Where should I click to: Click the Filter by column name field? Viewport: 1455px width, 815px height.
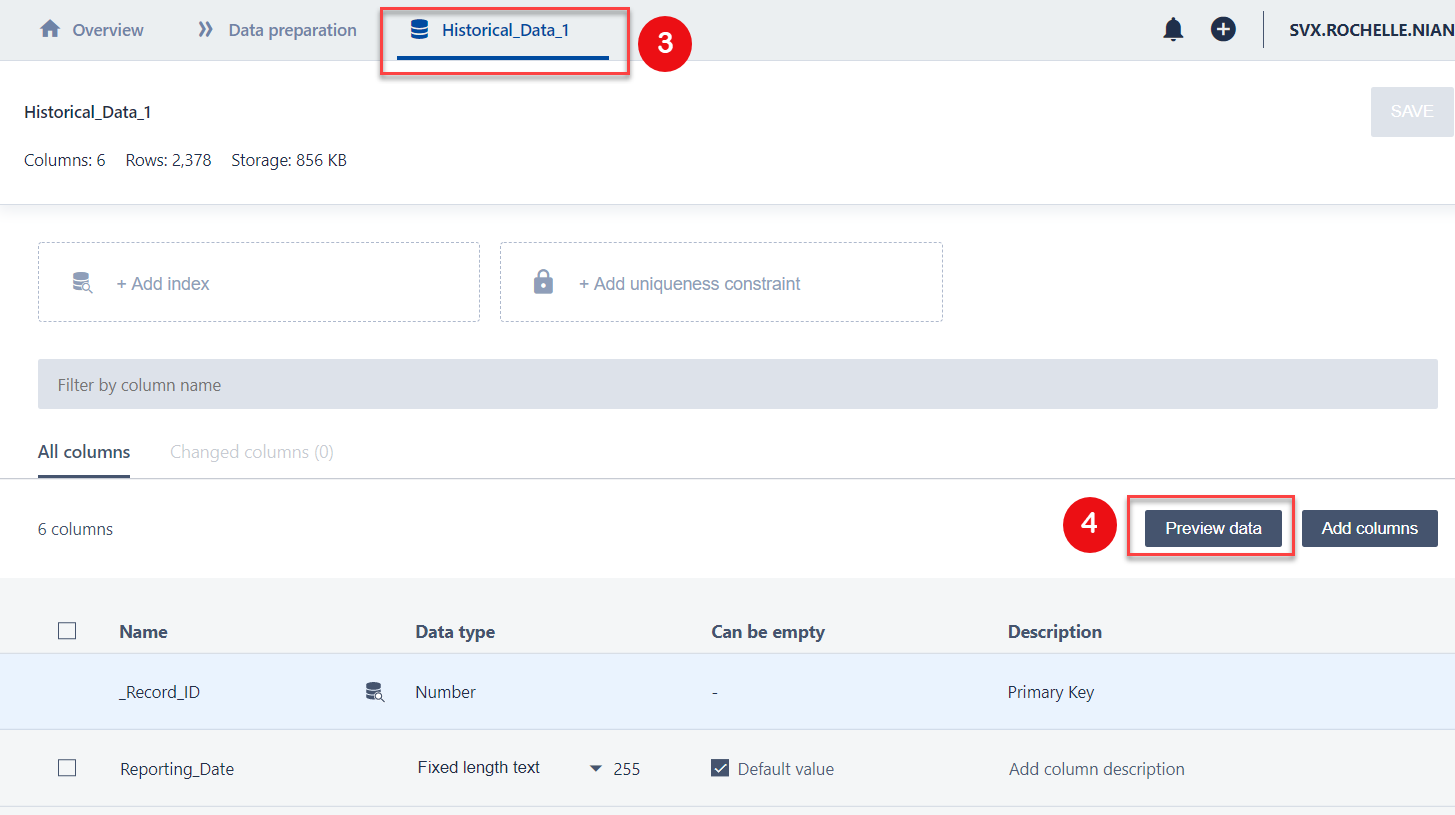point(737,385)
